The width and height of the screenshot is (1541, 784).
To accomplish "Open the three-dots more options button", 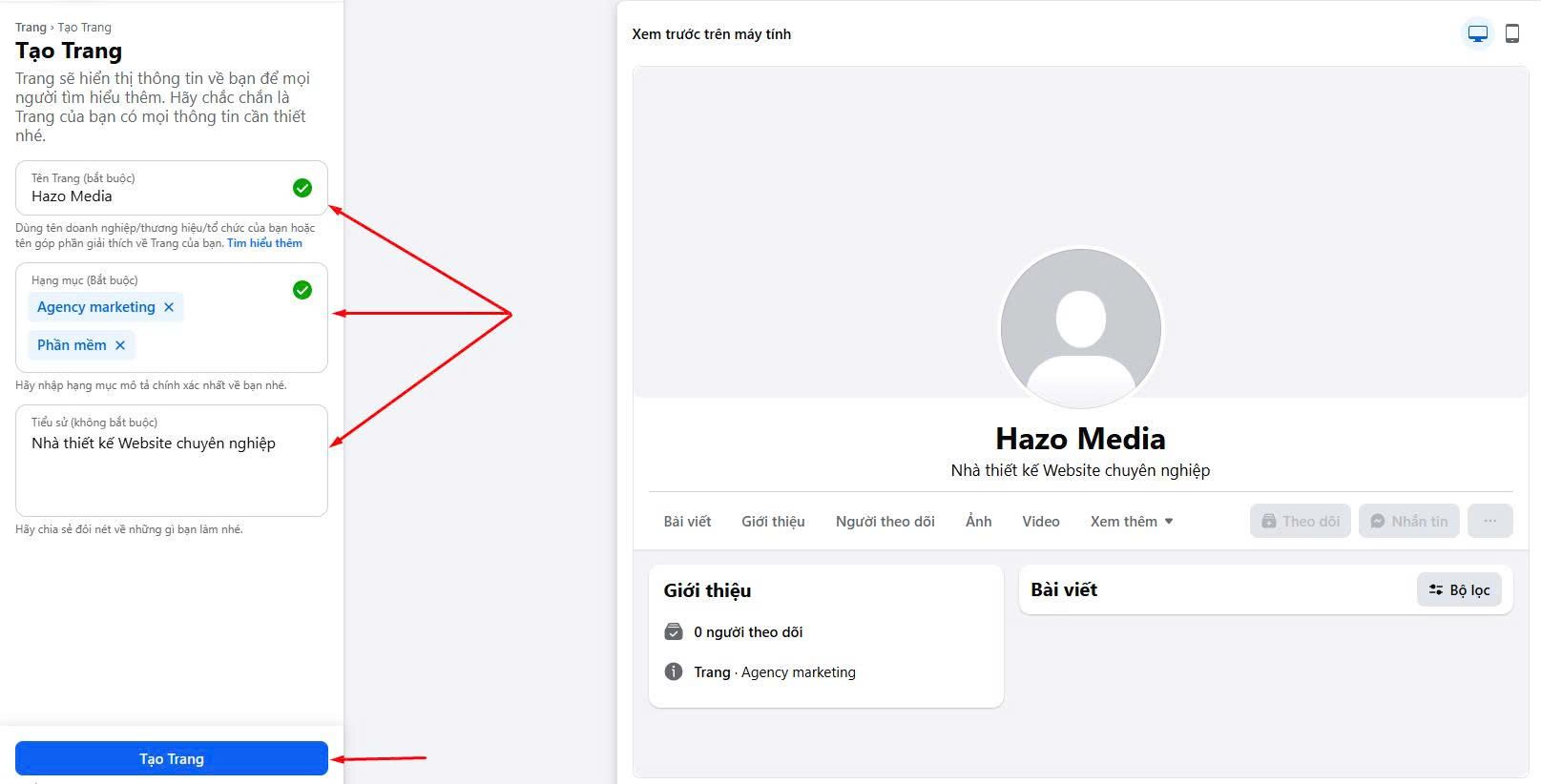I will pos(1490,521).
